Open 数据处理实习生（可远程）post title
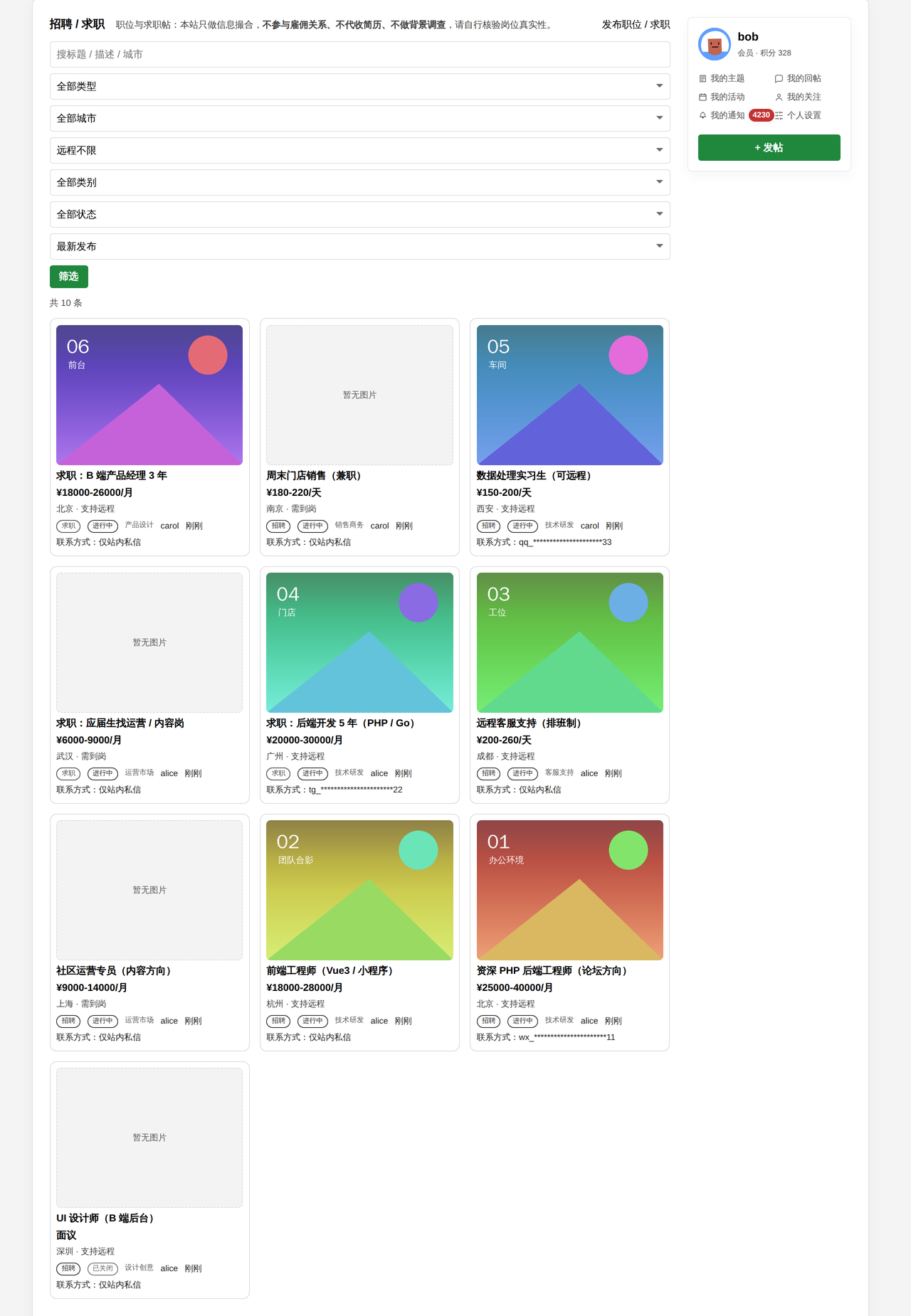 click(x=537, y=476)
